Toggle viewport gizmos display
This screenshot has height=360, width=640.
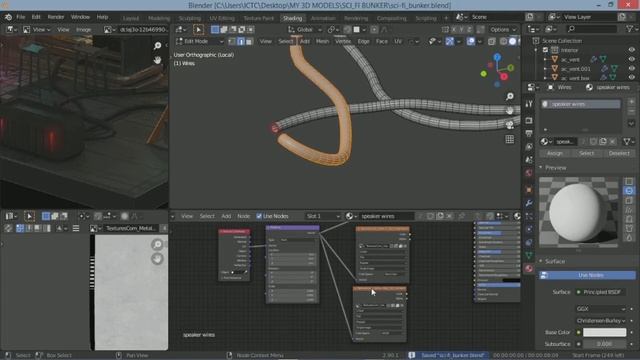pyautogui.click(x=449, y=41)
